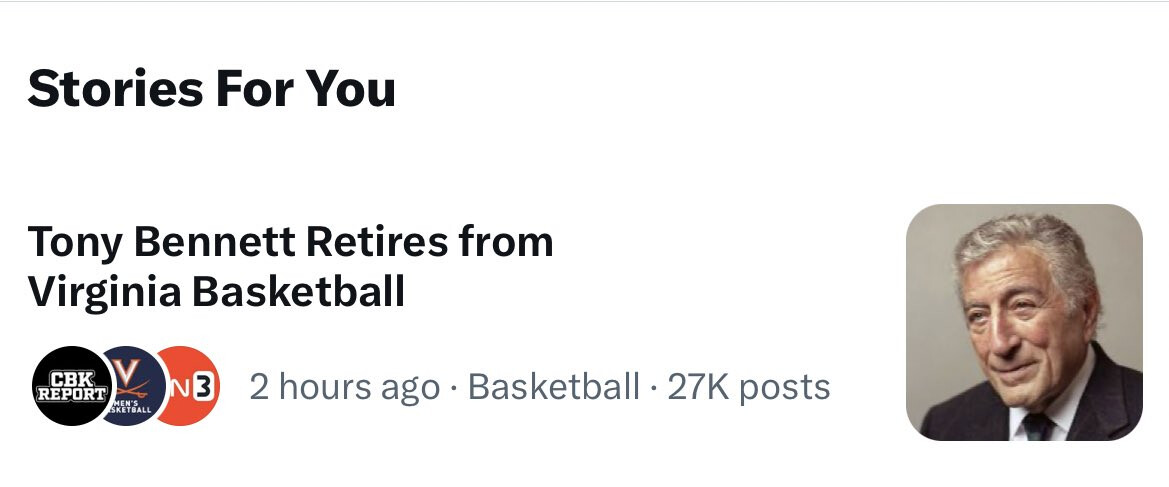The height and width of the screenshot is (487, 1169).
Task: Click the CBK Report profile avatar
Action: [70, 386]
